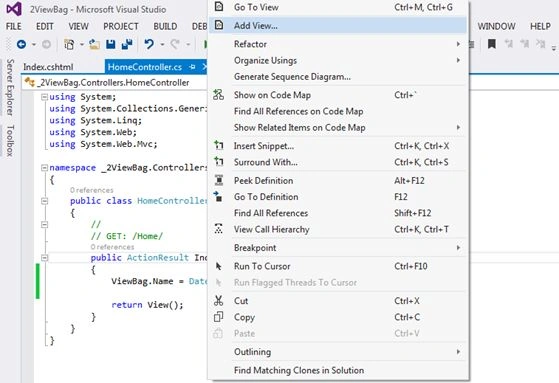The width and height of the screenshot is (559, 383).
Task: Click the Open File folder icon
Action: (x=94, y=44)
